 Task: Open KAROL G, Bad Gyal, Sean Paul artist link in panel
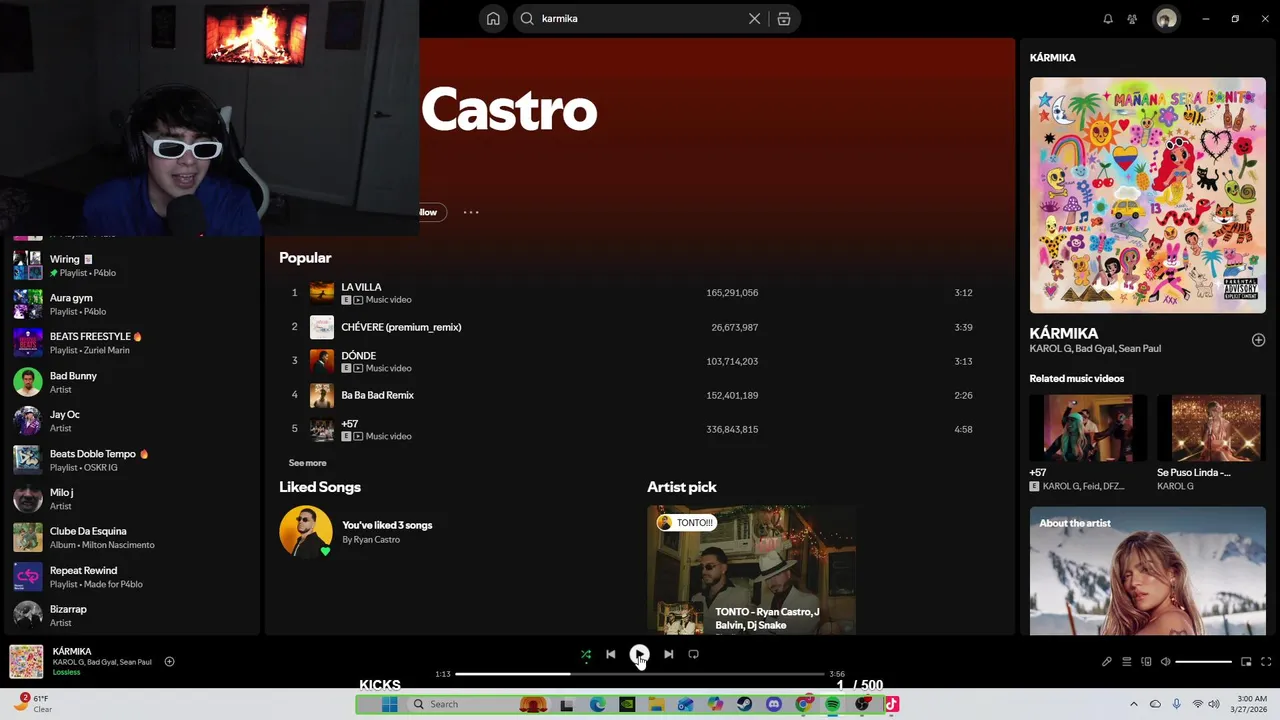tap(1095, 349)
